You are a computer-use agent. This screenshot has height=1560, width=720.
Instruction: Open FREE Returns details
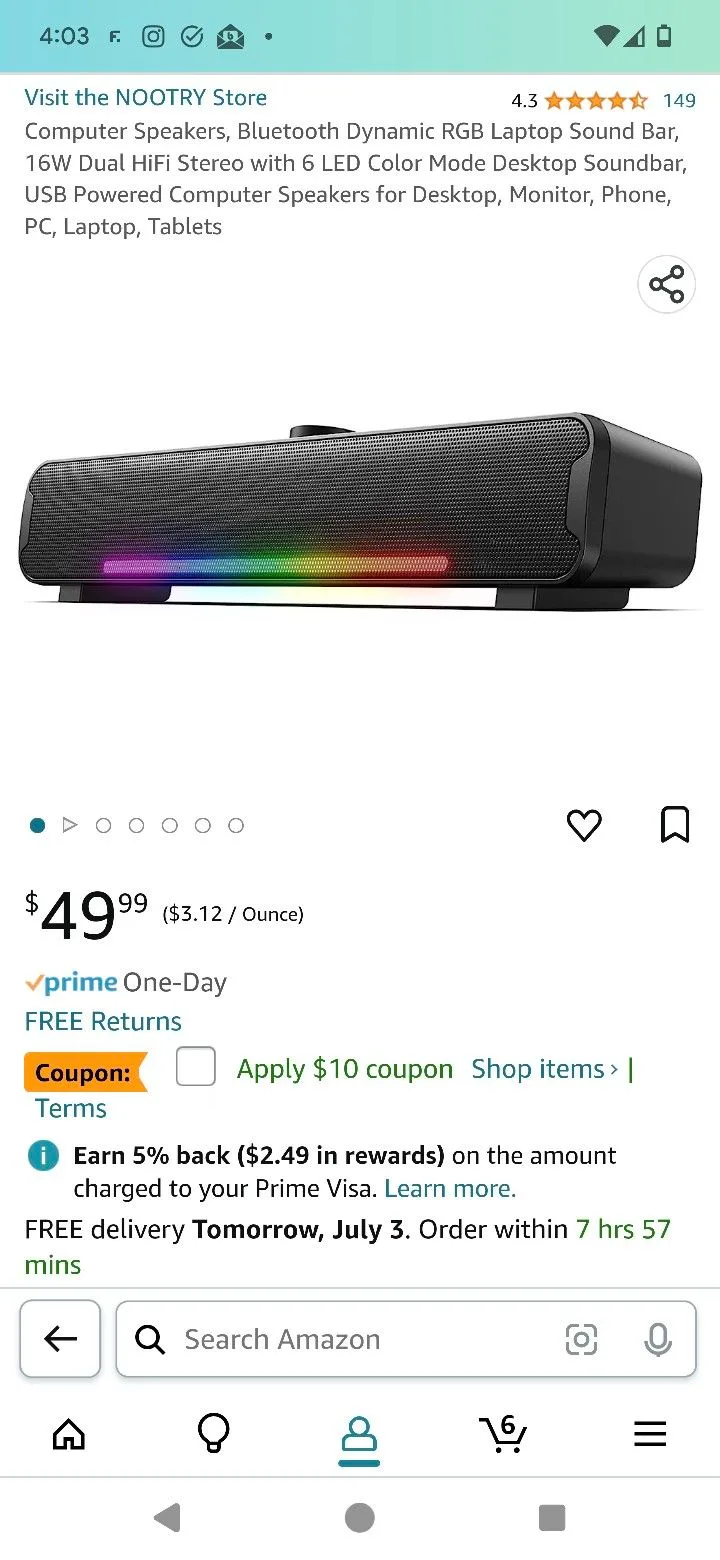[x=102, y=1021]
